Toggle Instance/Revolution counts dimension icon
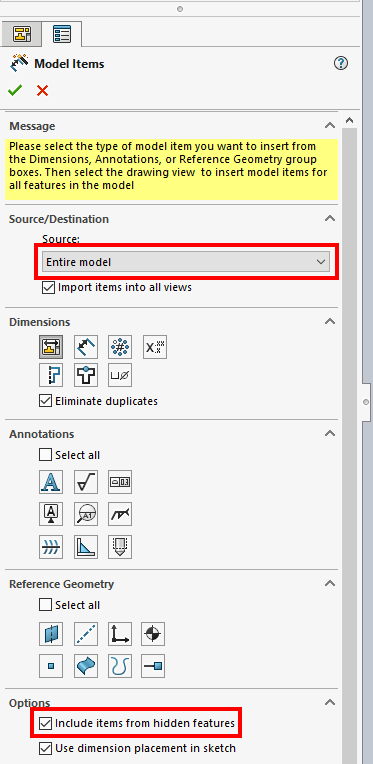 click(x=120, y=347)
